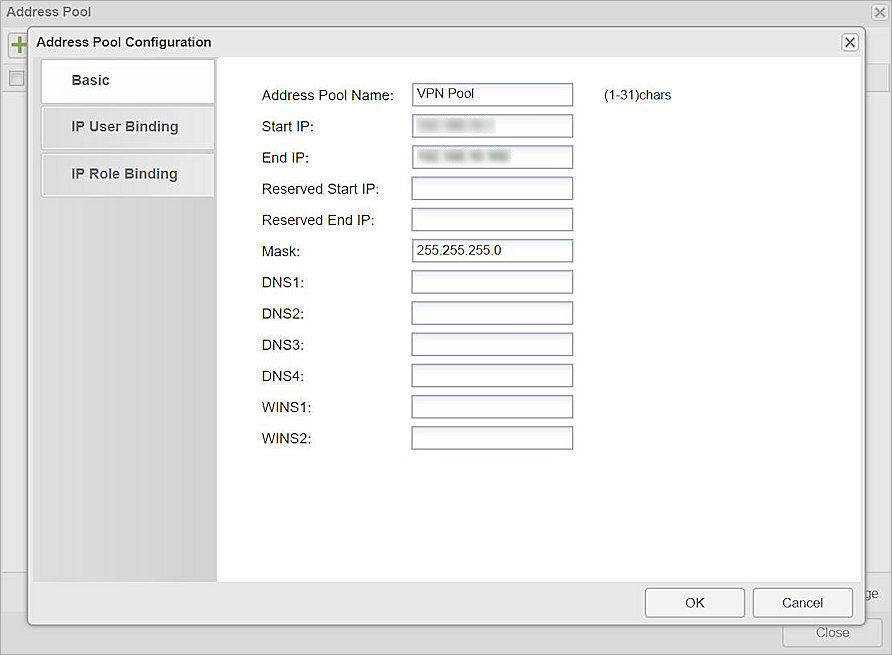Click the DNS1 input box
This screenshot has width=892, height=655.
point(492,282)
